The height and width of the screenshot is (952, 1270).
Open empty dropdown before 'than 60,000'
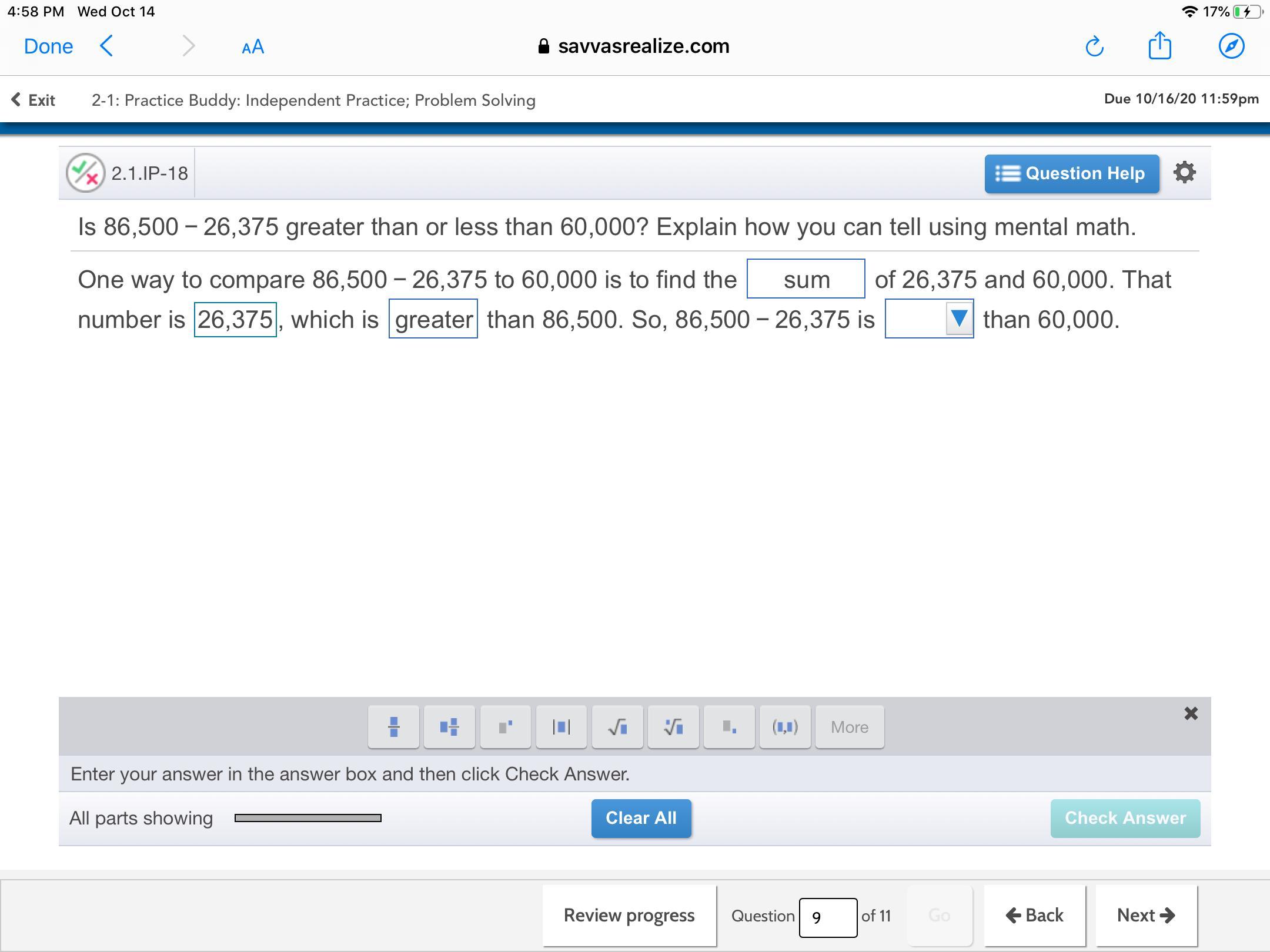tap(929, 319)
